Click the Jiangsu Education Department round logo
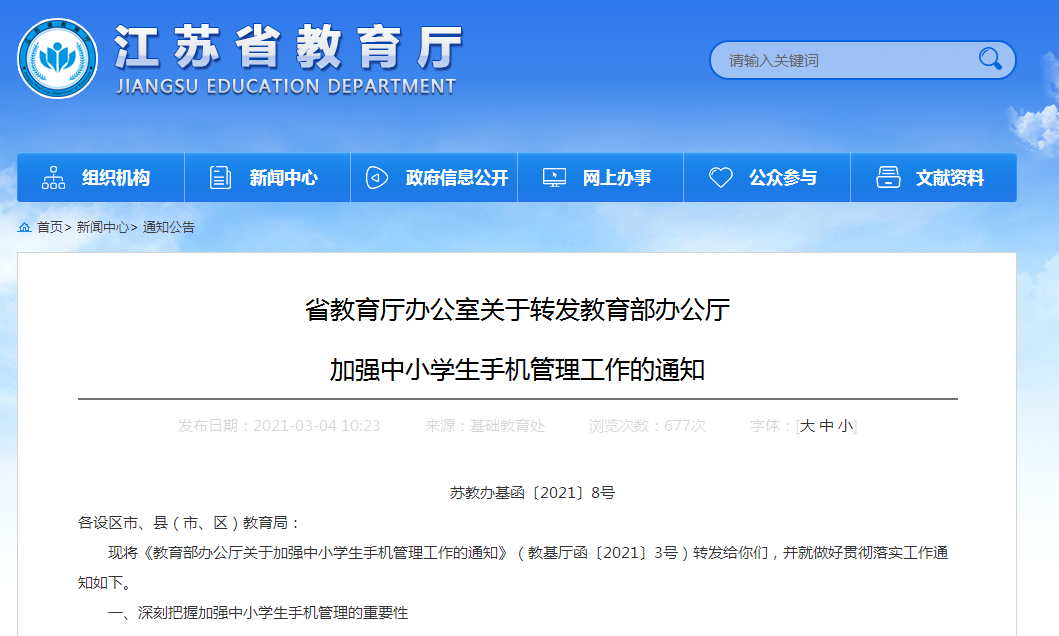 coord(57,59)
